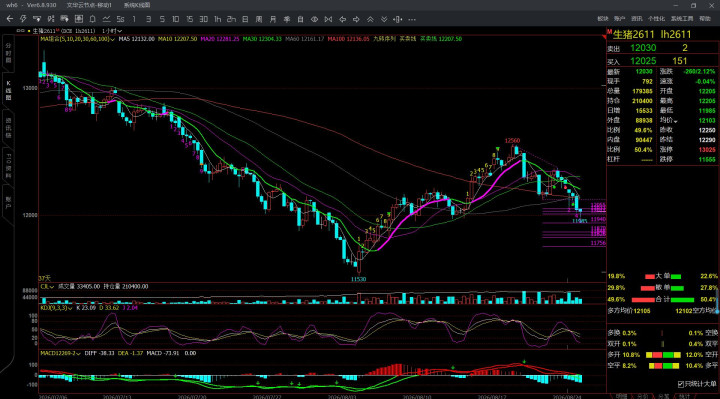Select the 15 minute period button

pos(190,19)
